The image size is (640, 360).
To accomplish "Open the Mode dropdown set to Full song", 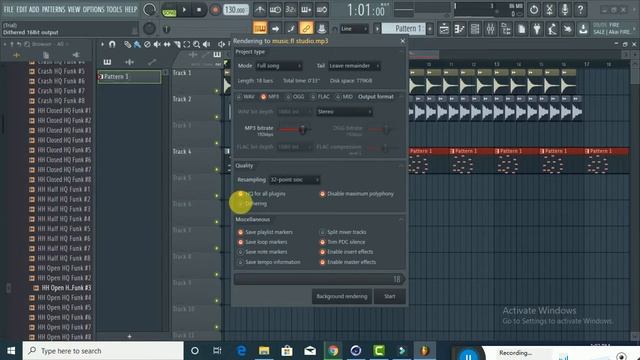I will (279, 66).
